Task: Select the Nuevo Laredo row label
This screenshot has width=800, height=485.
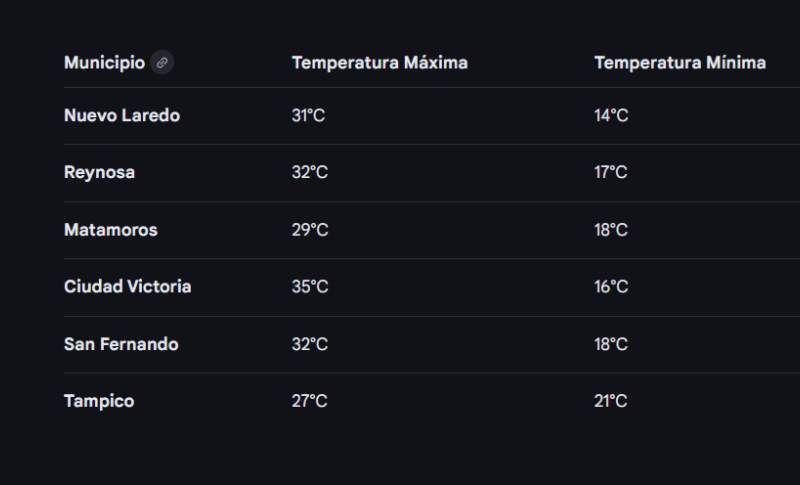Action: tap(122, 116)
